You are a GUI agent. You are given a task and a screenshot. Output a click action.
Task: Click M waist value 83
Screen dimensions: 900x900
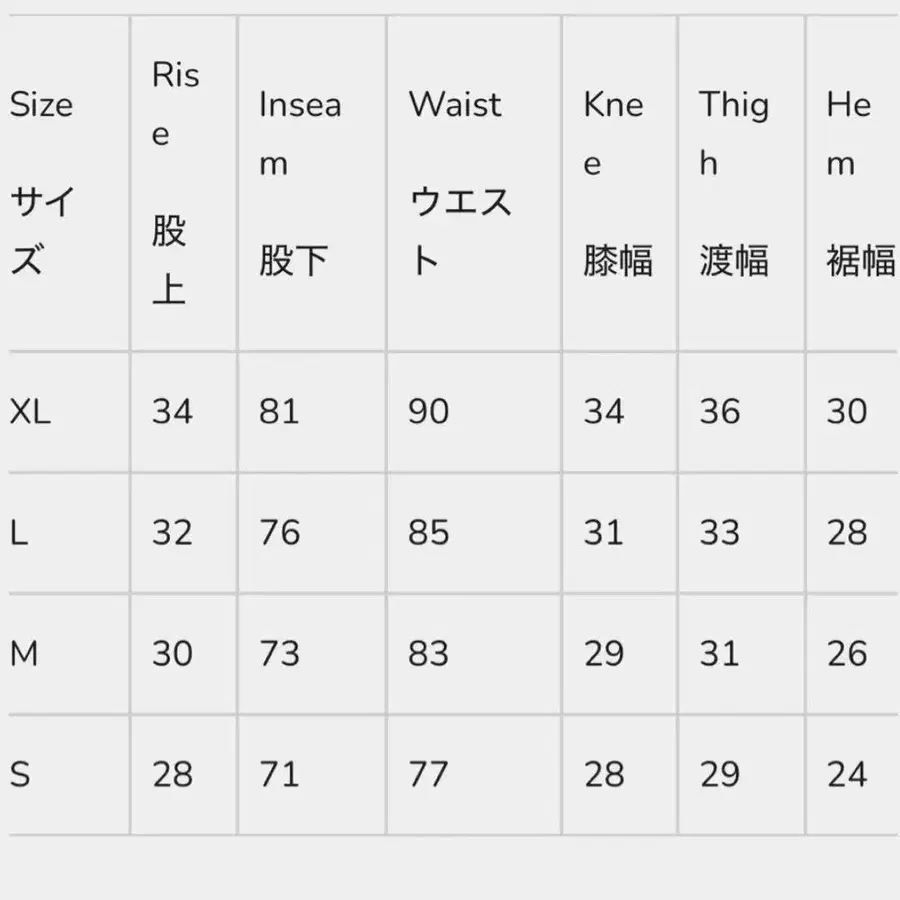click(x=429, y=654)
